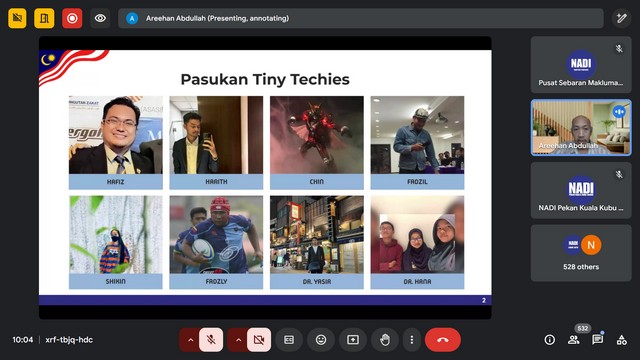
Task: Show the 532 participants list
Action: point(574,340)
